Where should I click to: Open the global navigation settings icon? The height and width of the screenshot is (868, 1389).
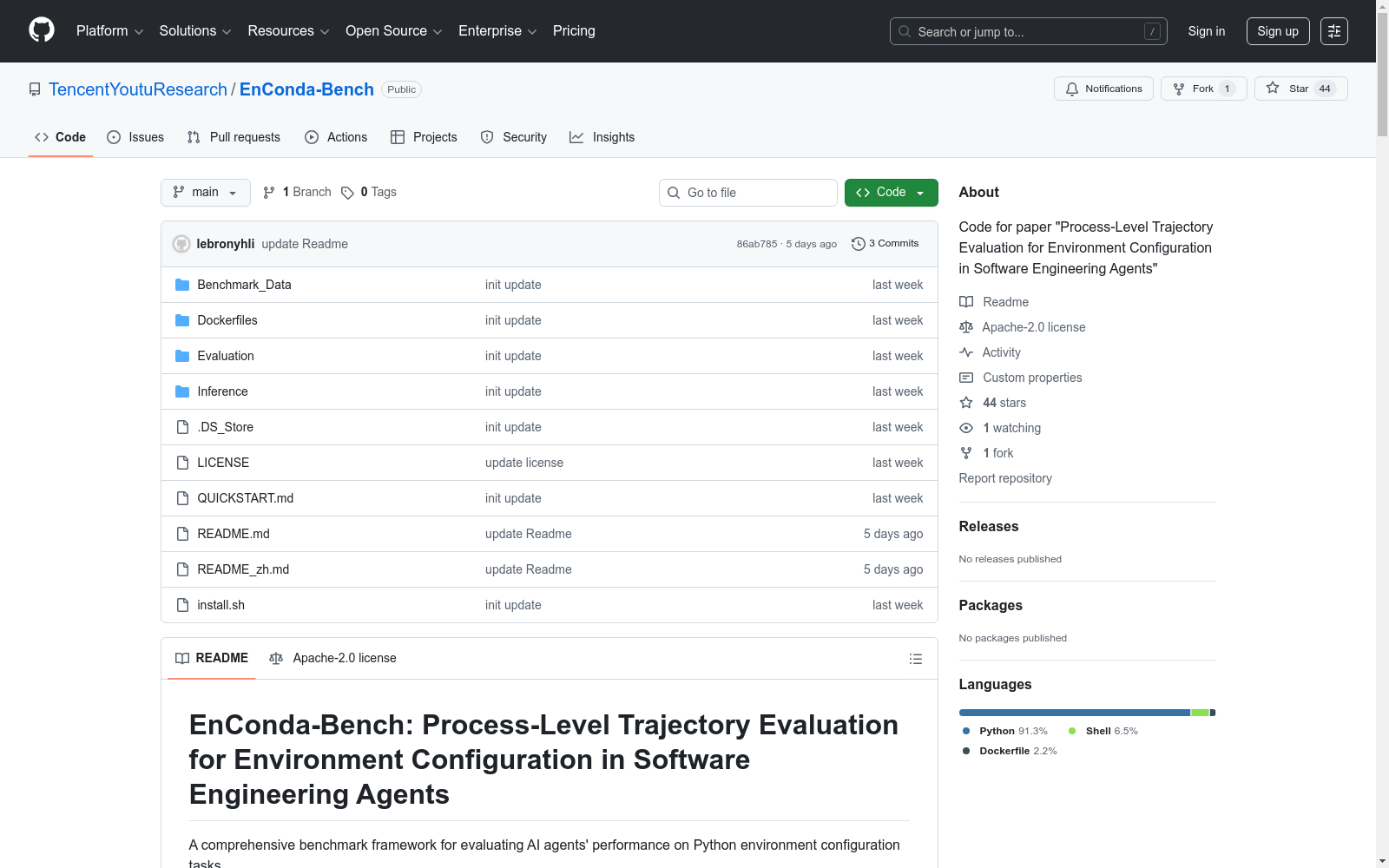[x=1334, y=31]
